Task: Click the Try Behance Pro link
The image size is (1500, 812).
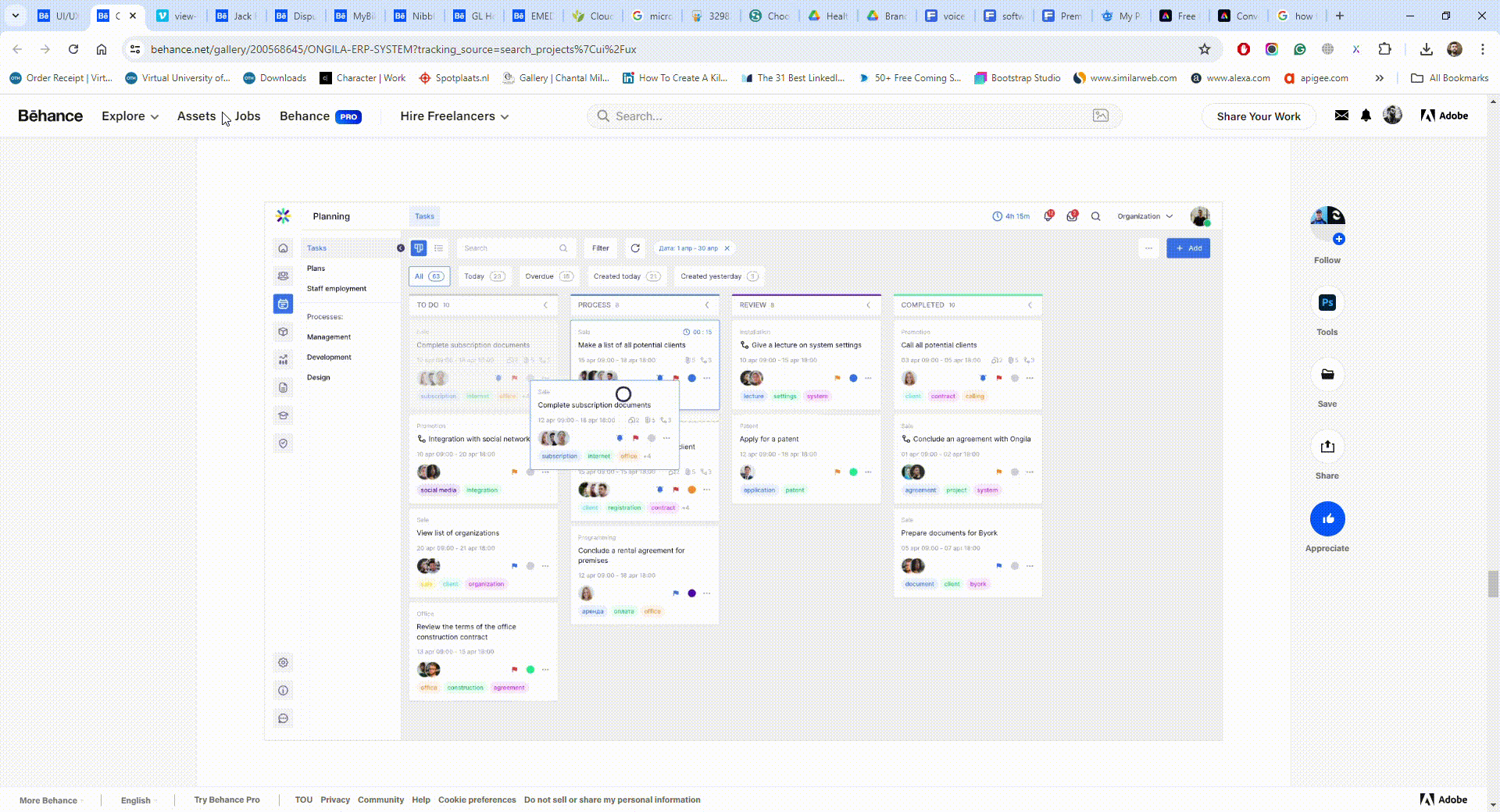Action: 227,800
